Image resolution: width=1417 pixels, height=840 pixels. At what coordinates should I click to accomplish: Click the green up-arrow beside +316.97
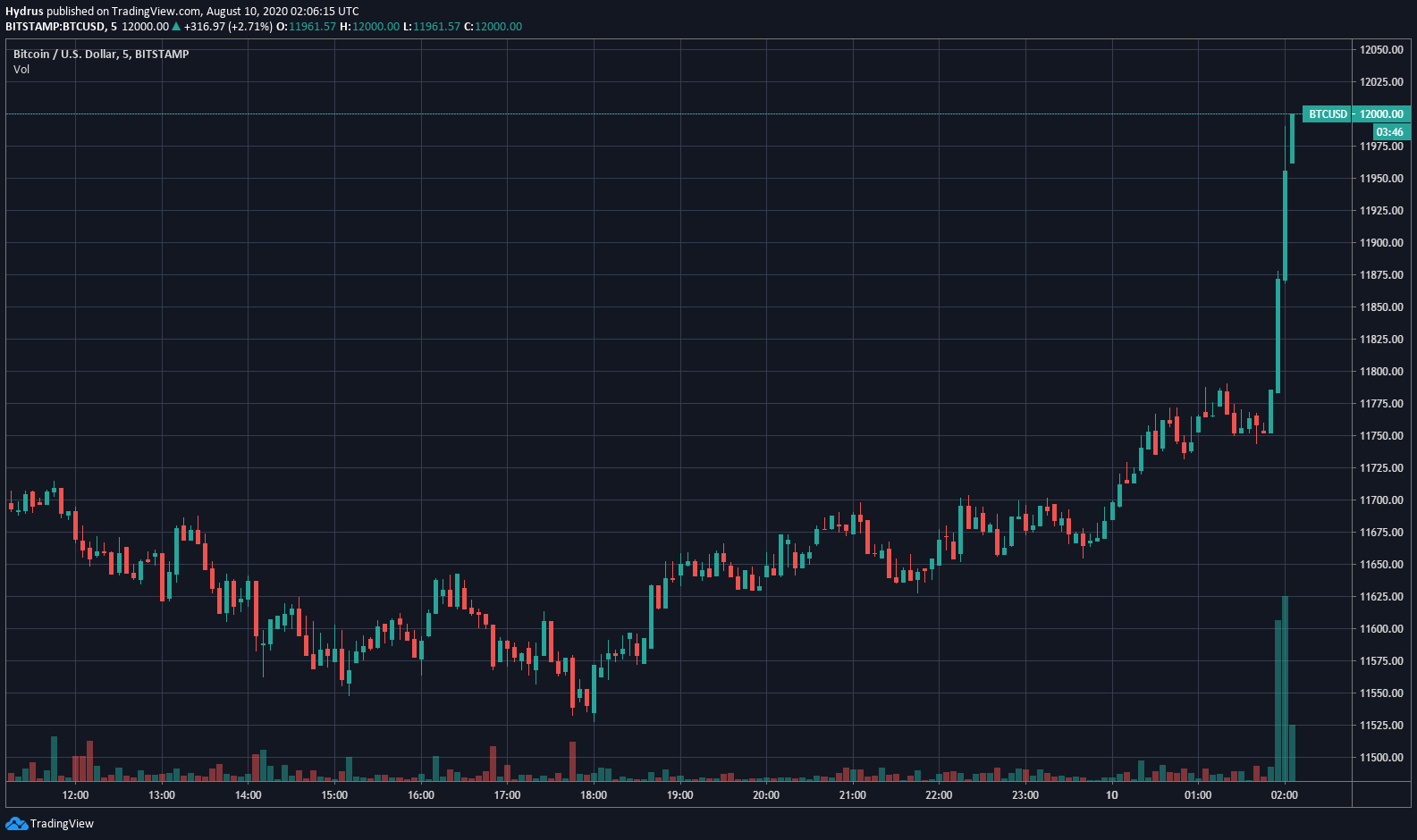pyautogui.click(x=176, y=27)
